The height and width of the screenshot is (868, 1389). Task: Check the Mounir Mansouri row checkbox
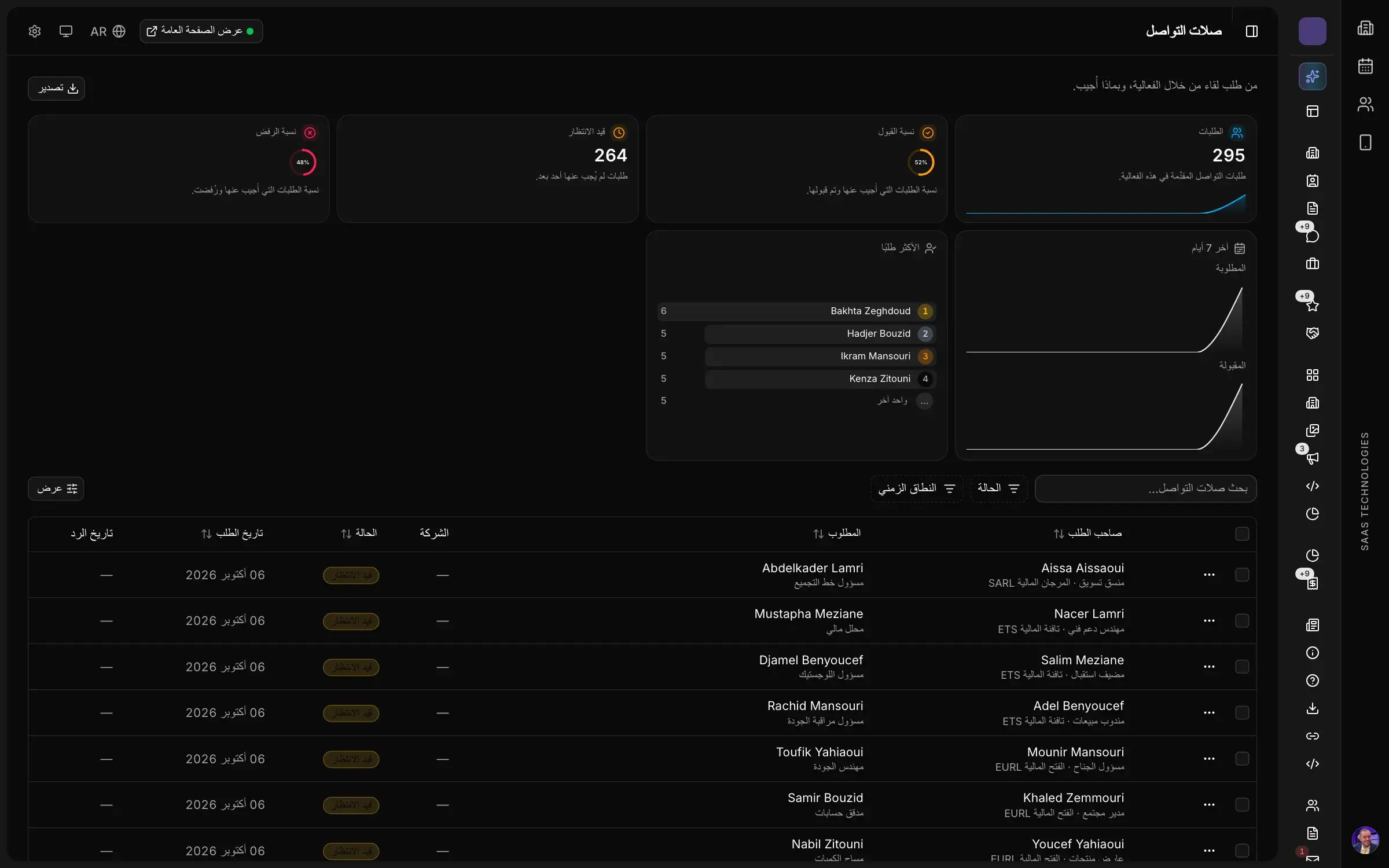pyautogui.click(x=1242, y=759)
